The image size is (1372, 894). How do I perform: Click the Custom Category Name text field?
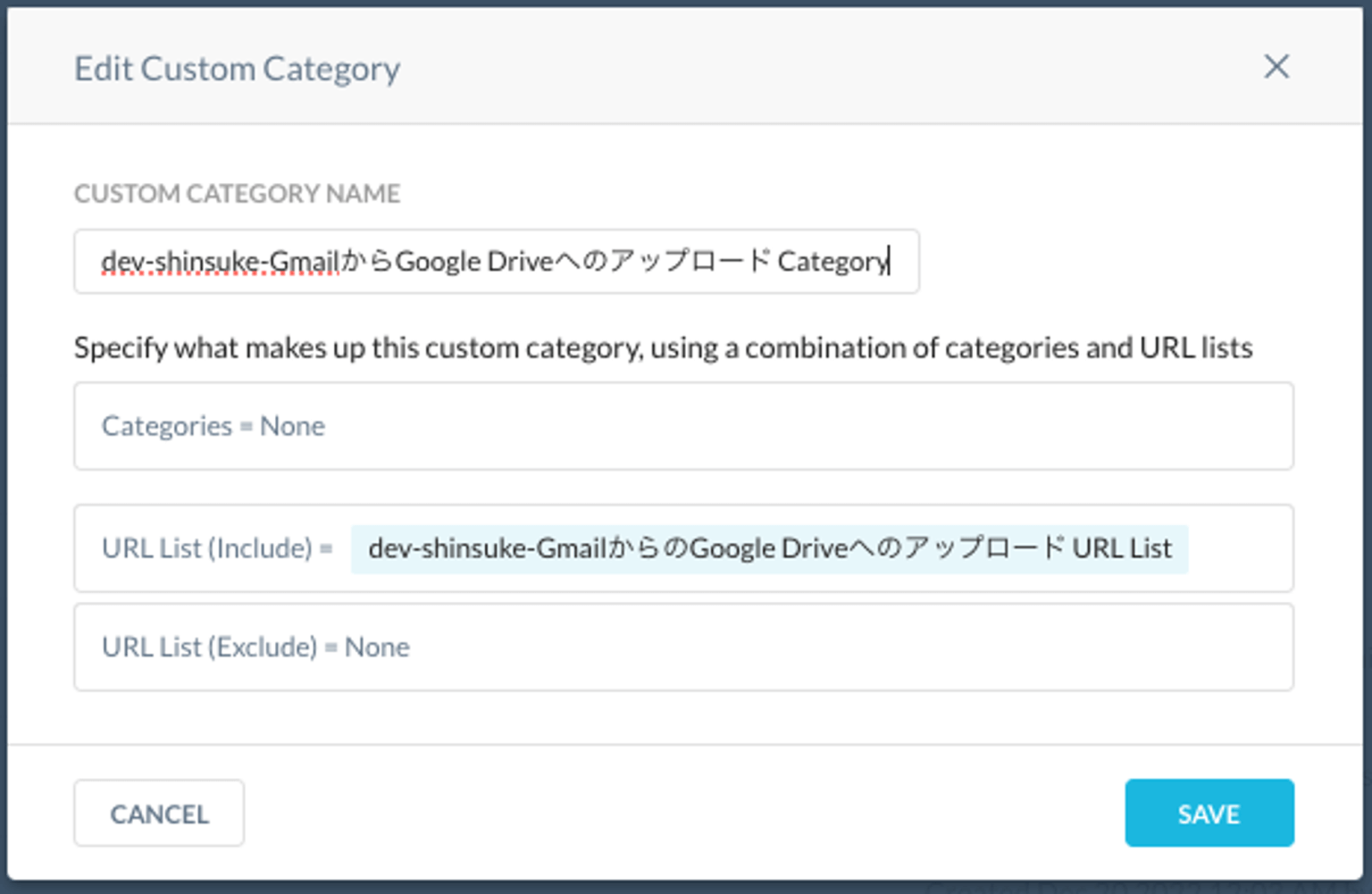pos(496,261)
